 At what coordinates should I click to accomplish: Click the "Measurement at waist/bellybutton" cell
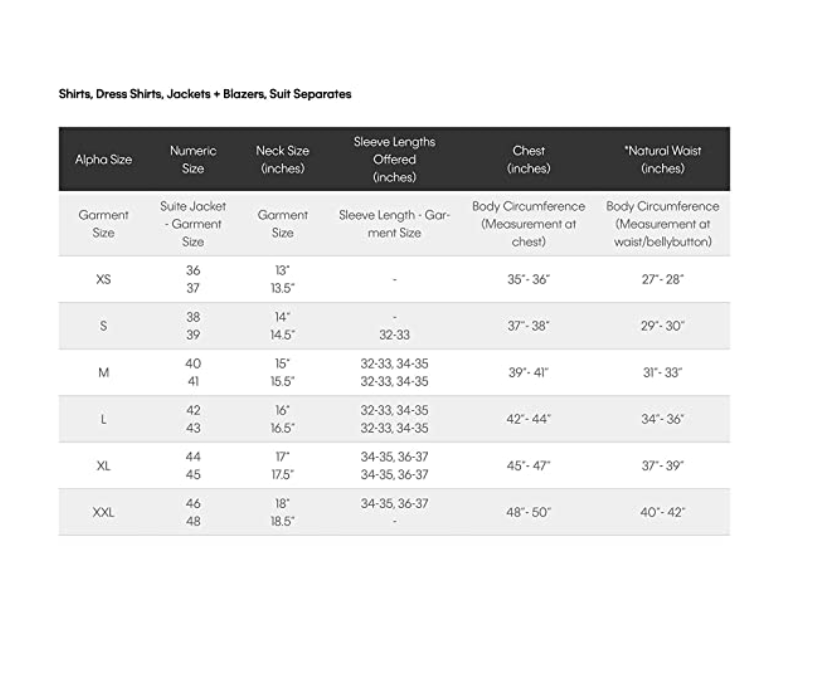click(x=662, y=223)
